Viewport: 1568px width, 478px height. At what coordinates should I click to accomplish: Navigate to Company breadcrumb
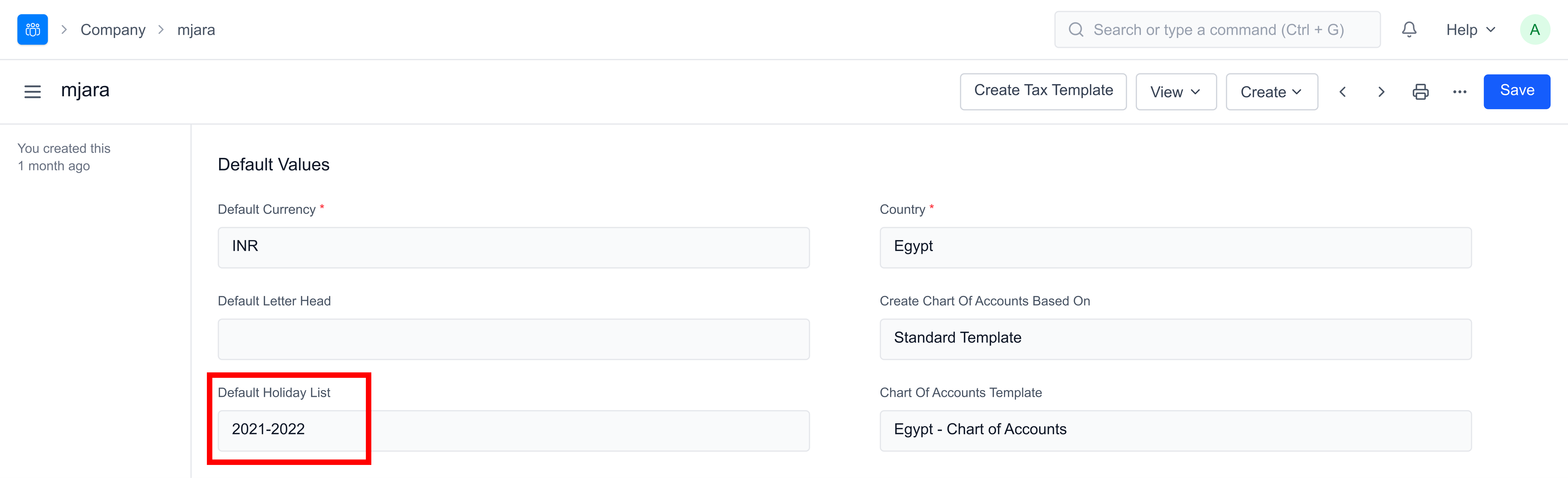pyautogui.click(x=113, y=30)
